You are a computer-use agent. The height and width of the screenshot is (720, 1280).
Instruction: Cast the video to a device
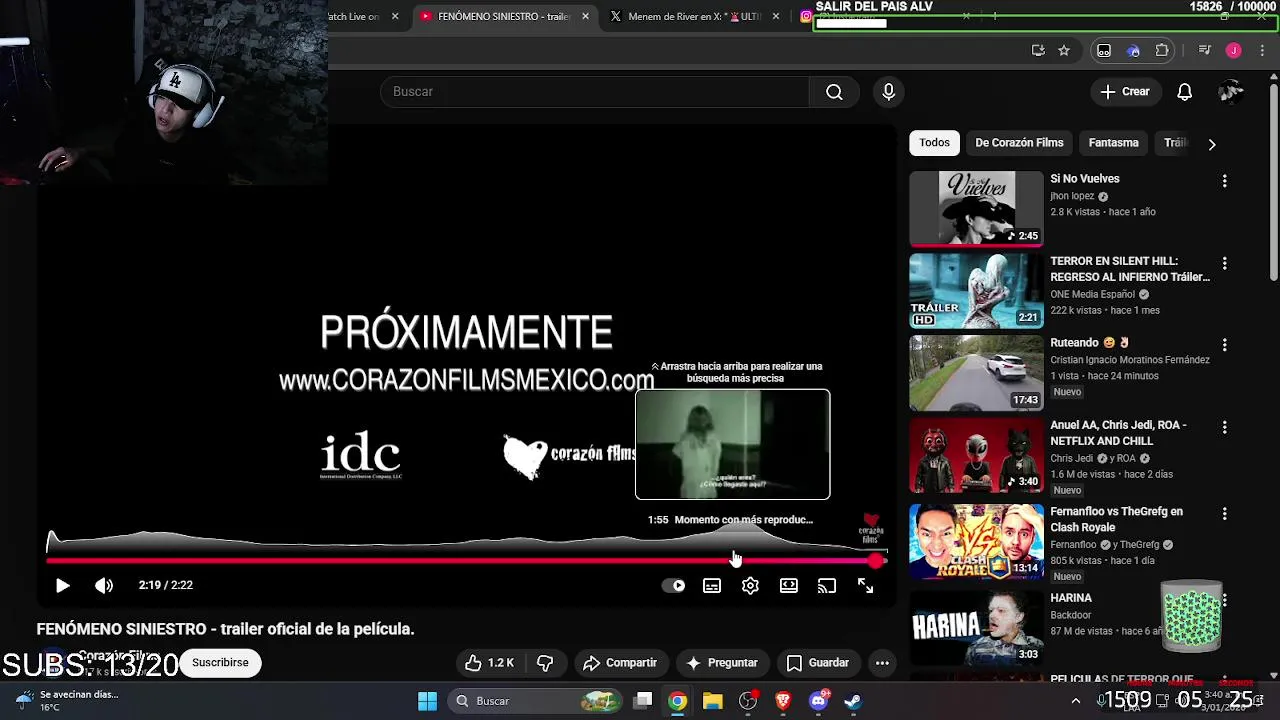tap(827, 586)
